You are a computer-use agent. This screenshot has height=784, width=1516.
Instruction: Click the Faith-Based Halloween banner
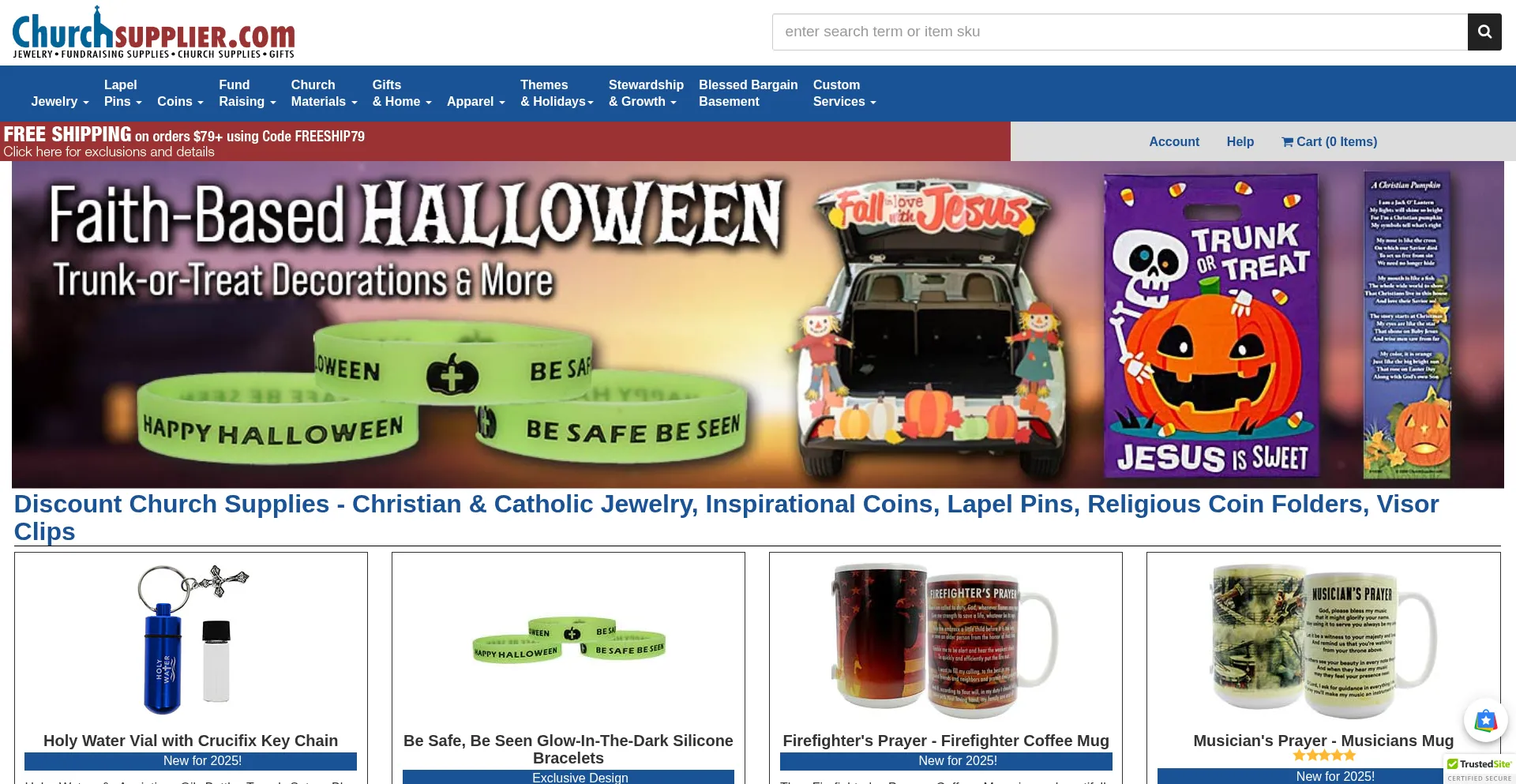(758, 324)
